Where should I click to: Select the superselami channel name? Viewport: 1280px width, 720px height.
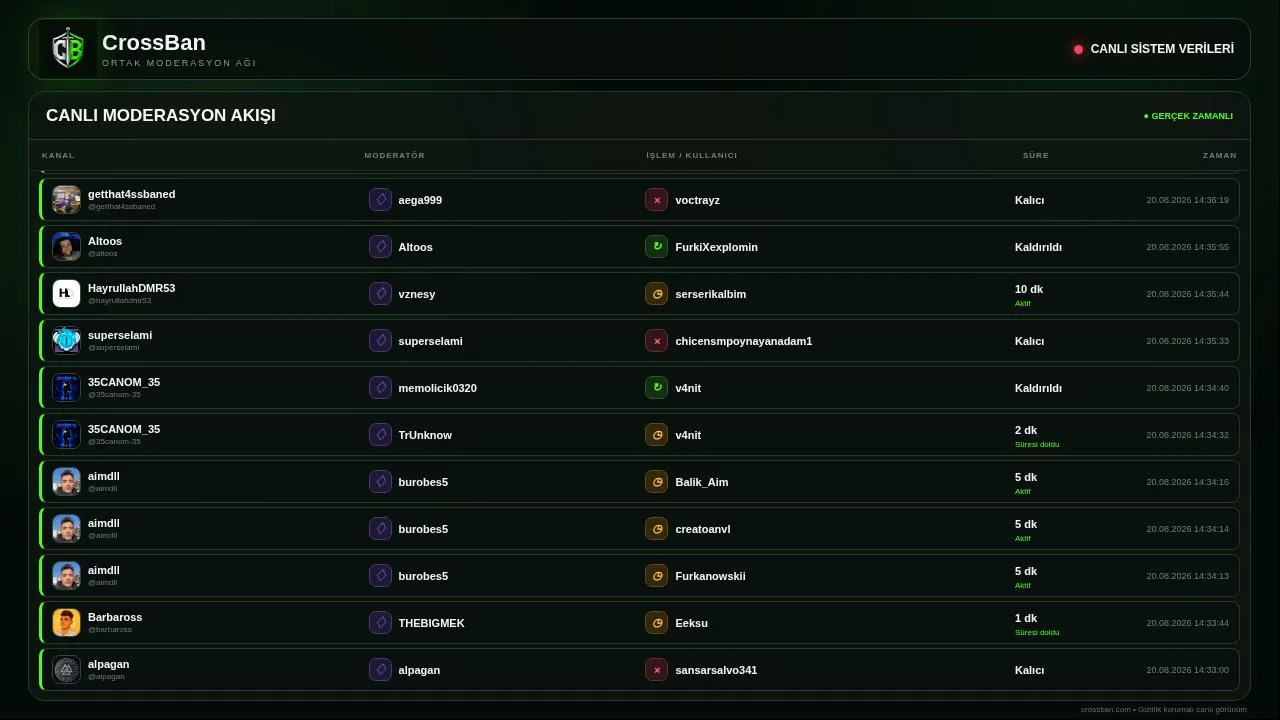click(x=120, y=335)
